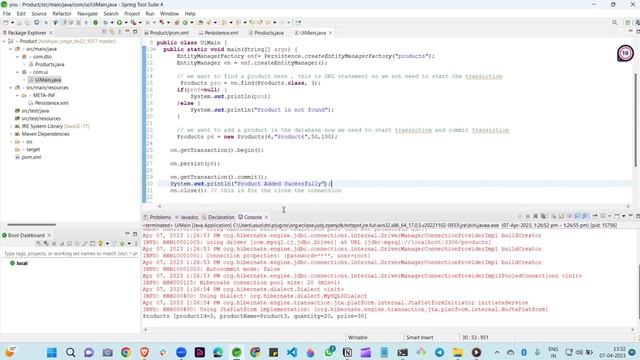Click the green Run button in toolbar

[x=119, y=22]
